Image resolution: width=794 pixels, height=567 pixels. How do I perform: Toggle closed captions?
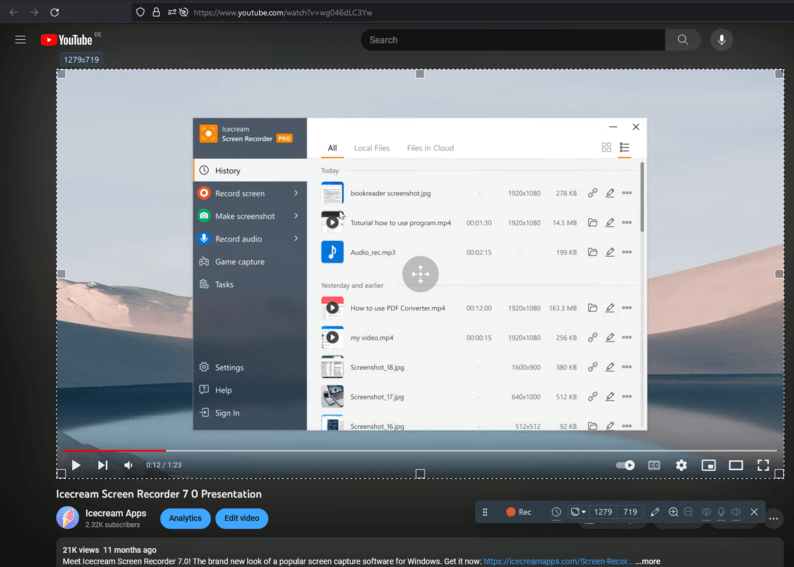[654, 465]
